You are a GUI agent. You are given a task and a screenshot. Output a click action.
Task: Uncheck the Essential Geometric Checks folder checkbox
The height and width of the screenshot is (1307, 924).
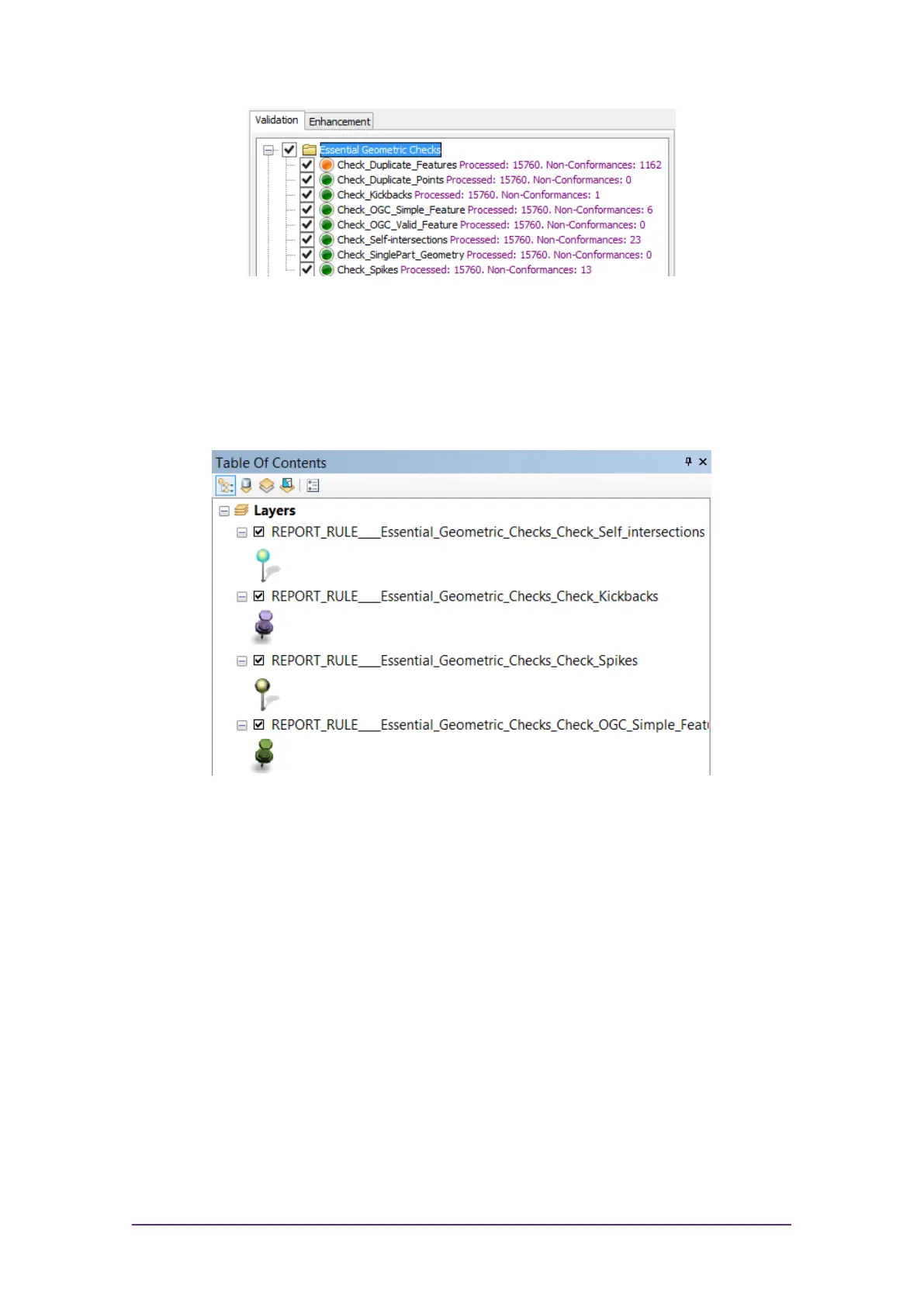289,150
